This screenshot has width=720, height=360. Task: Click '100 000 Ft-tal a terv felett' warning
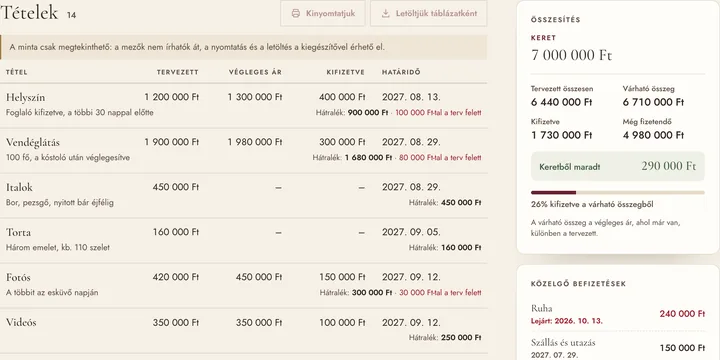(x=438, y=112)
